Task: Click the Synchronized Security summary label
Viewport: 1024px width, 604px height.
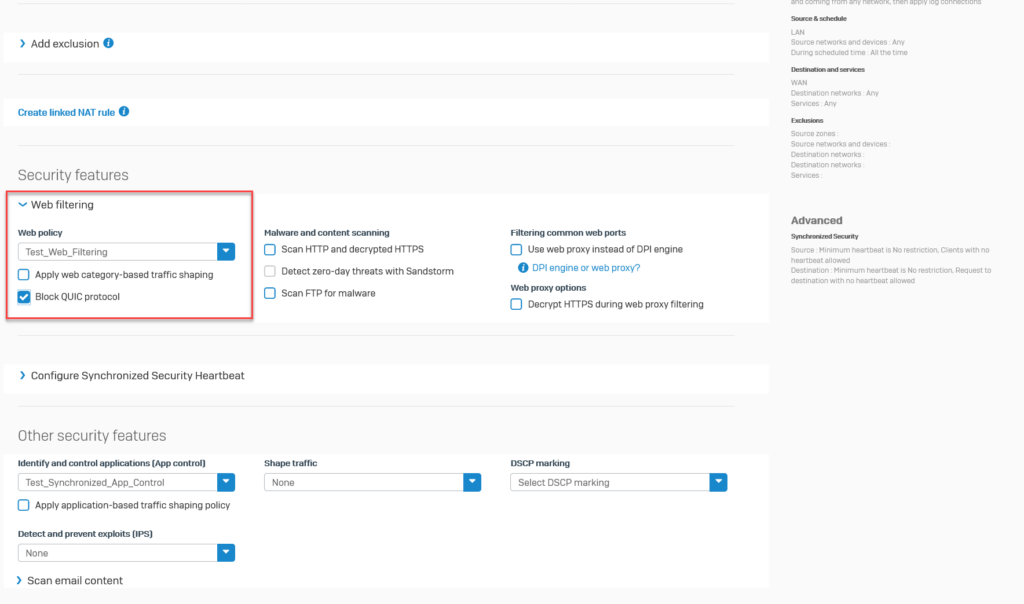Action: tap(824, 236)
